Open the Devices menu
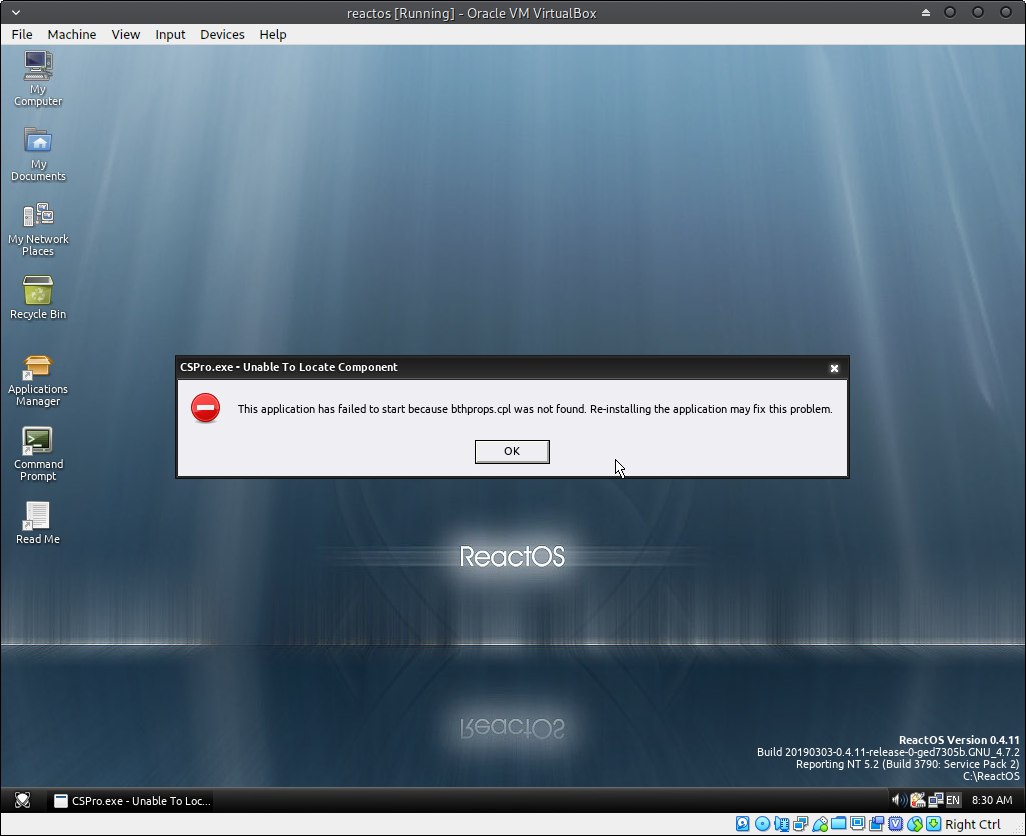This screenshot has height=836, width=1026. [x=222, y=34]
